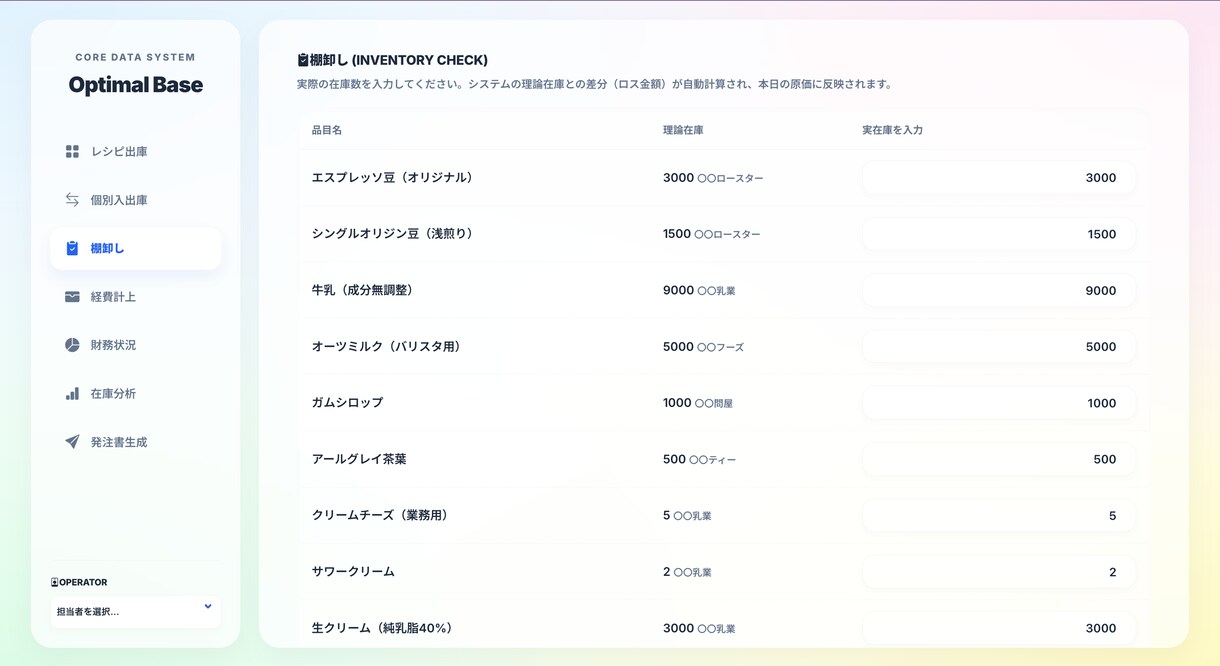Click item name 牛乳（成分無調整）
The width and height of the screenshot is (1220, 666).
point(362,290)
